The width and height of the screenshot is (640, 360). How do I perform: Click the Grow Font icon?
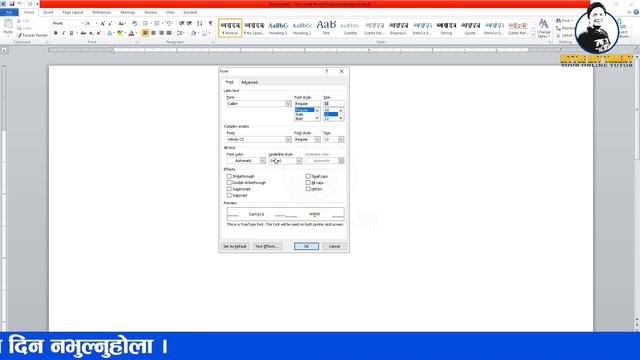(x=102, y=24)
